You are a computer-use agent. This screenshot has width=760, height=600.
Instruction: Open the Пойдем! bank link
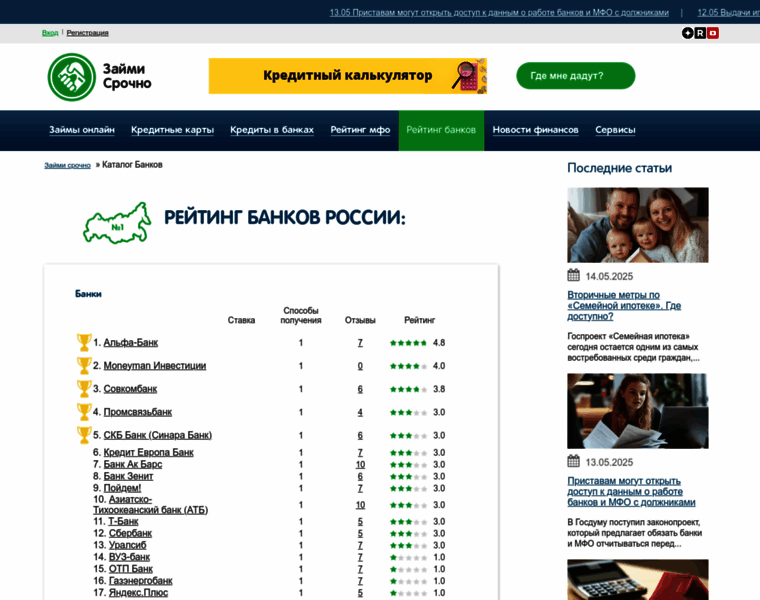click(x=122, y=488)
